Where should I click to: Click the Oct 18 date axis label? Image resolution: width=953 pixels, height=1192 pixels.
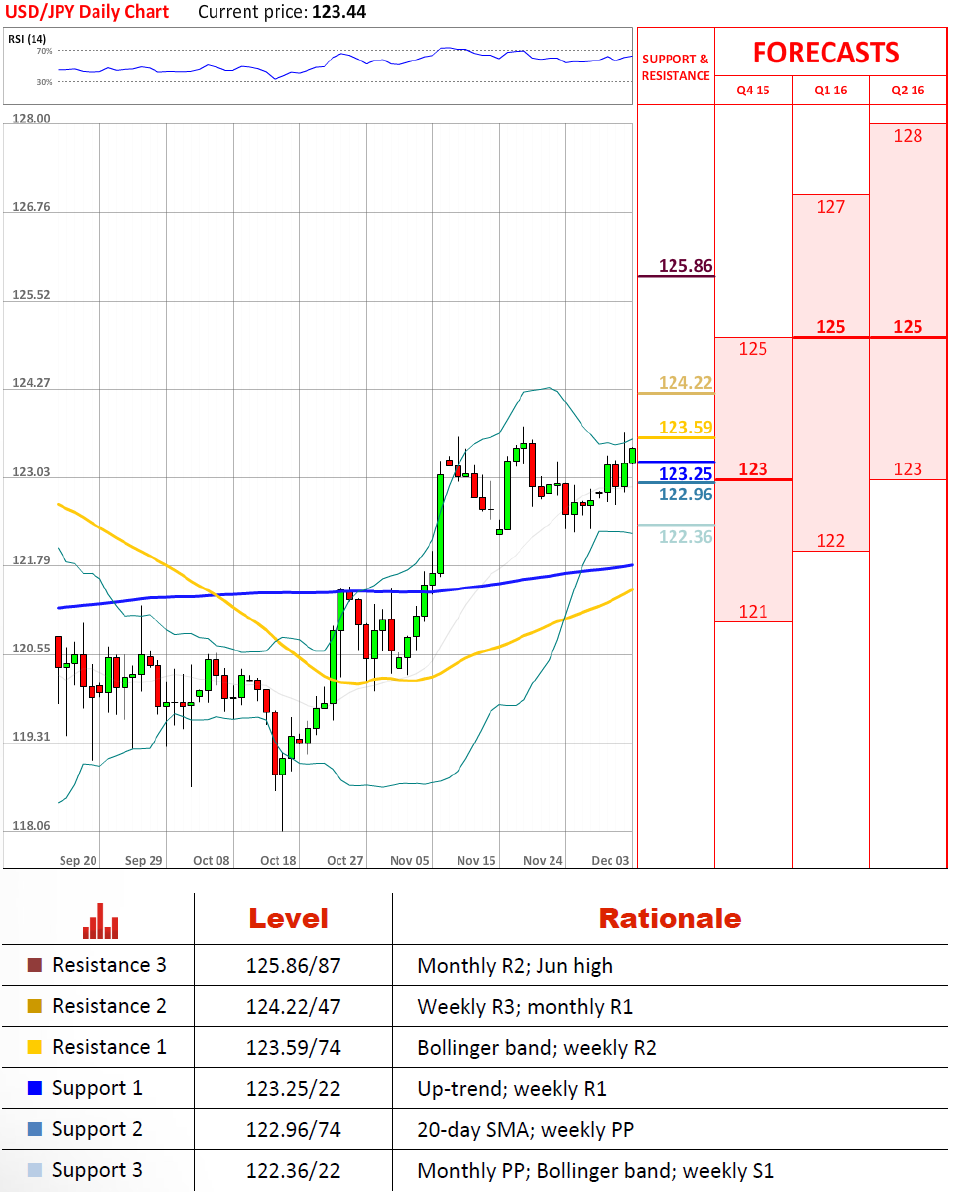278,861
